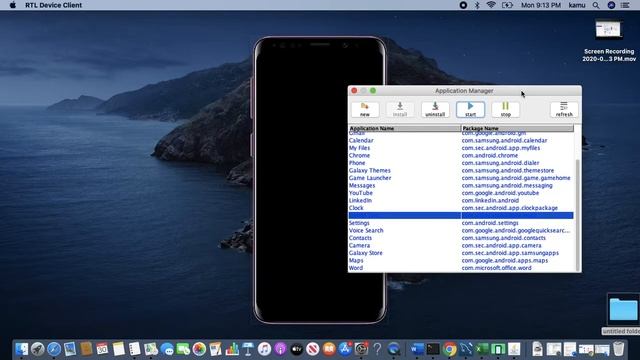Click package com.microsoft.office.word
Viewport: 640px width, 360px height.
coord(496,268)
